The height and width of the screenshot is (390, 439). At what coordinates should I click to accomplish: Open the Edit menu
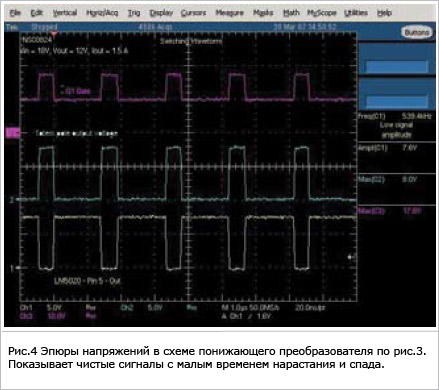coord(36,13)
